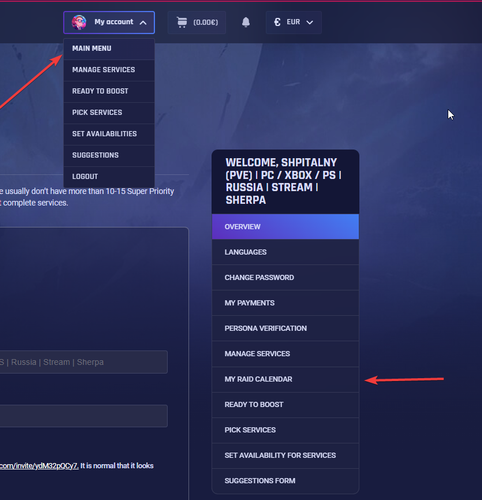482x500 pixels.
Task: Log out via the Logout entry
Action: [x=109, y=177]
